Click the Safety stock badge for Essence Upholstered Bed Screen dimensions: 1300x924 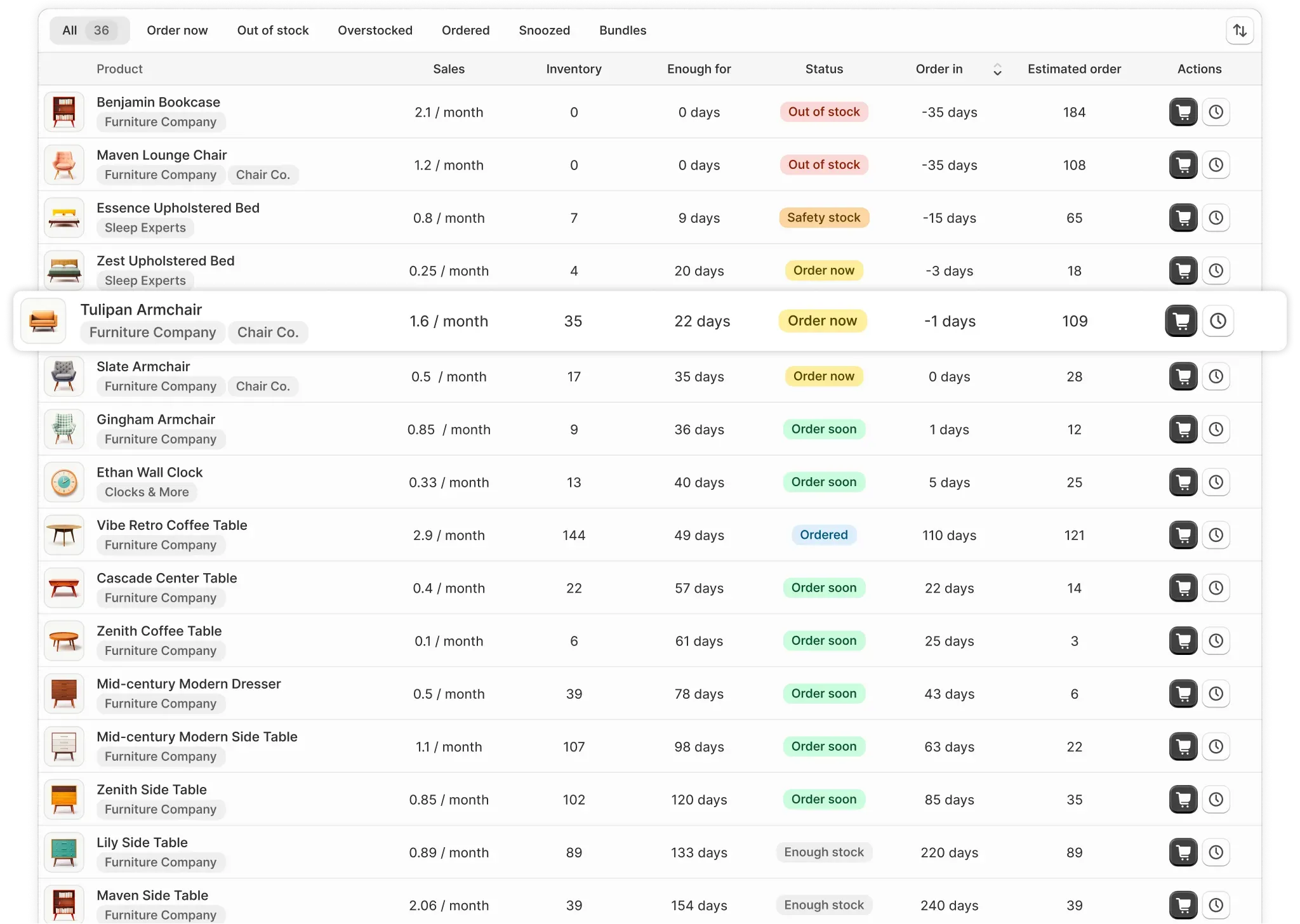[x=823, y=217]
